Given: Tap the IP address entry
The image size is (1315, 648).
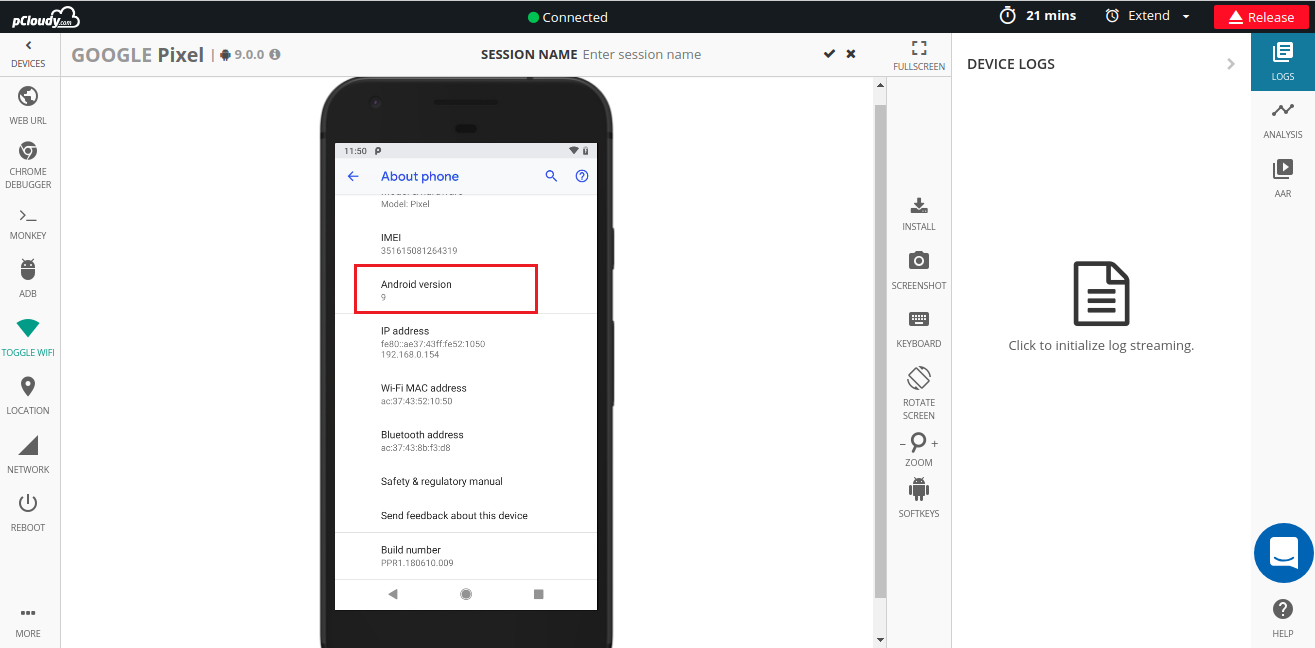Looking at the screenshot, I should point(466,342).
